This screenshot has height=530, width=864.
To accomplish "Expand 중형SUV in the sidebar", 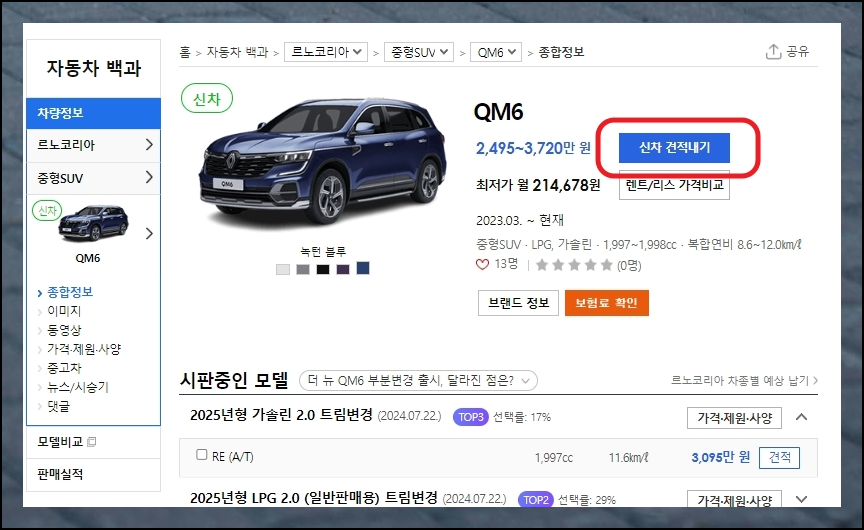I will pyautogui.click(x=93, y=178).
